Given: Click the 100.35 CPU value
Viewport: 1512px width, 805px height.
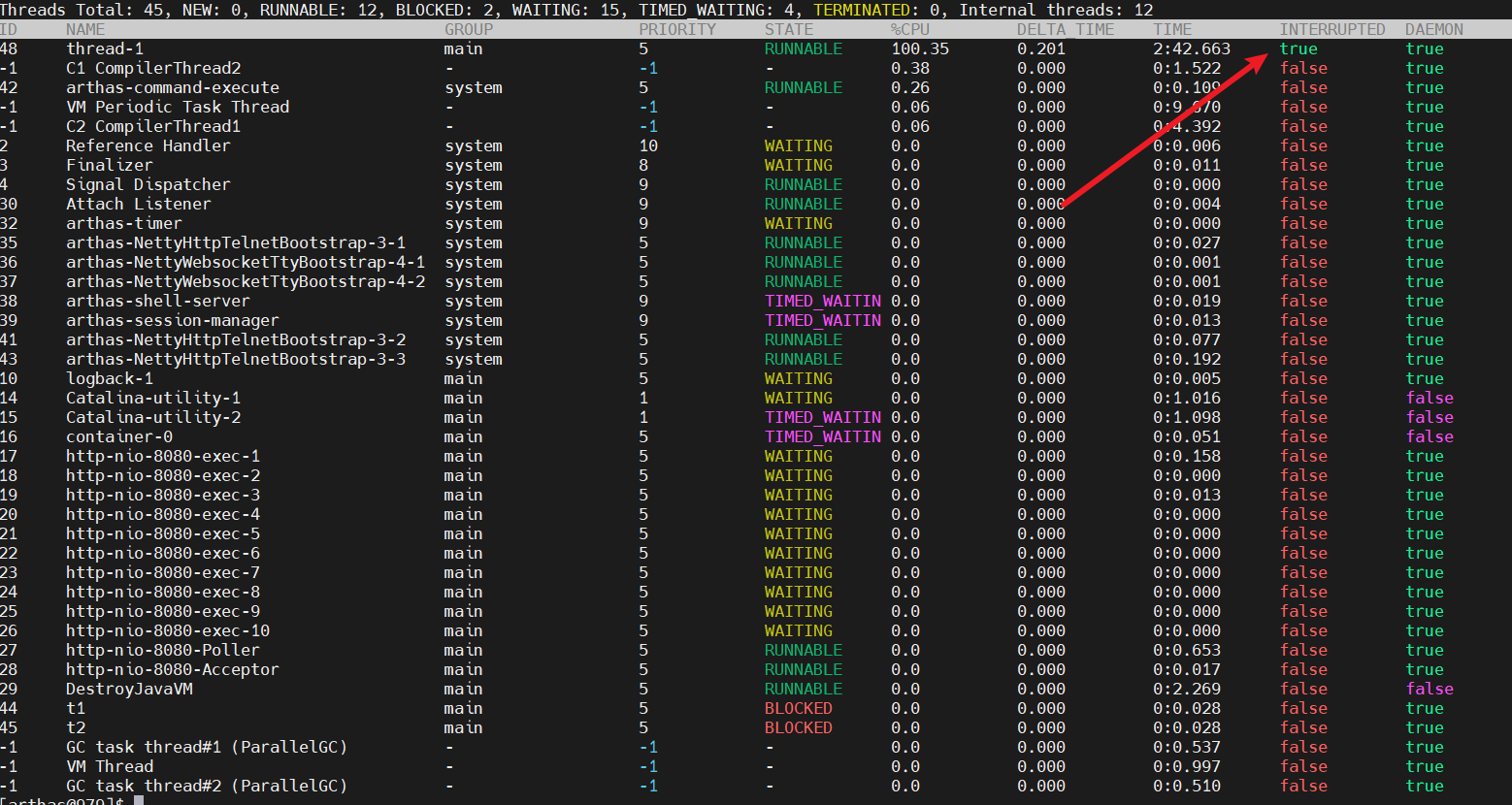Looking at the screenshot, I should click(x=919, y=48).
